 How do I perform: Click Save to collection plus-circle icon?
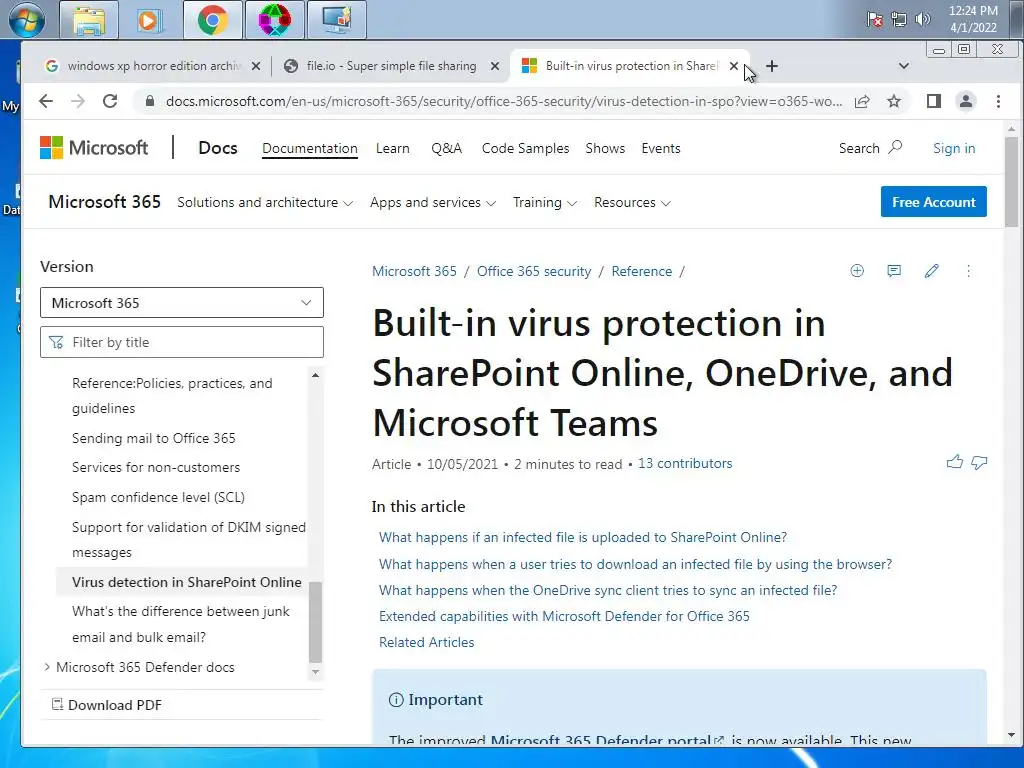(857, 271)
